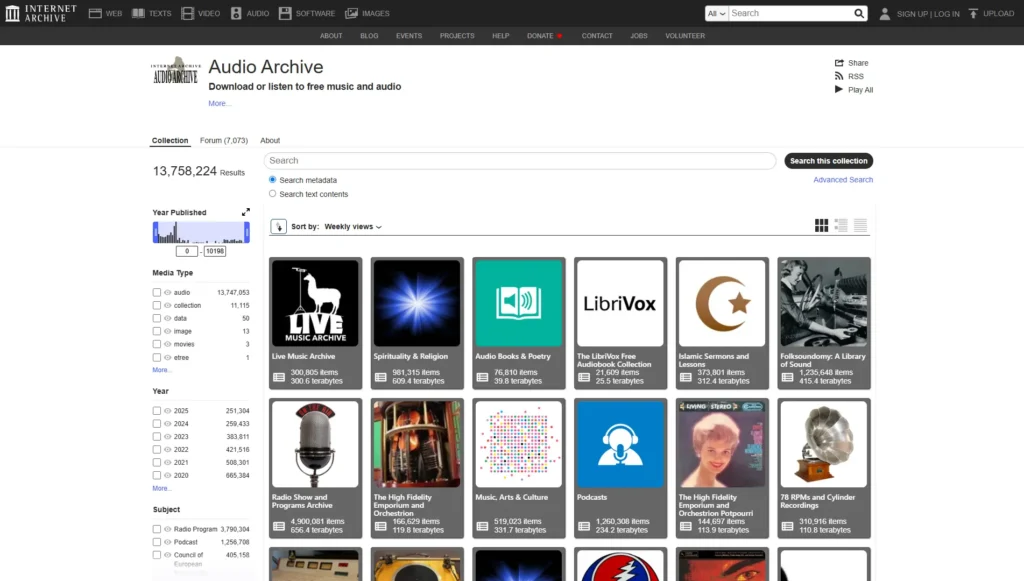This screenshot has width=1024, height=581.
Task: Switch to the Collection tab
Action: (170, 140)
